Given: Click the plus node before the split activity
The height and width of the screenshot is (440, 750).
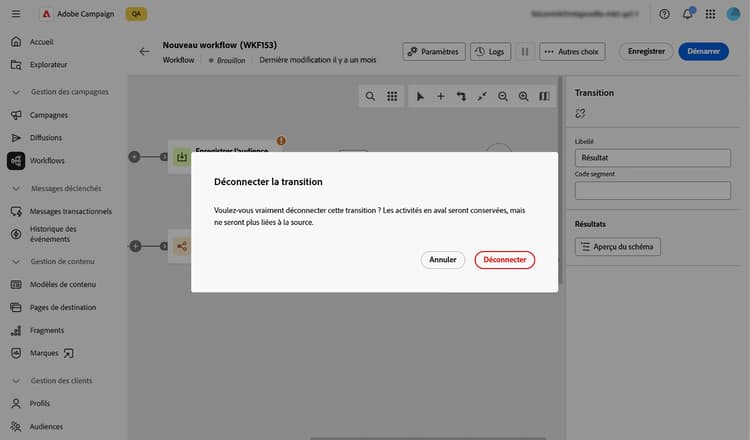Looking at the screenshot, I should coord(135,246).
